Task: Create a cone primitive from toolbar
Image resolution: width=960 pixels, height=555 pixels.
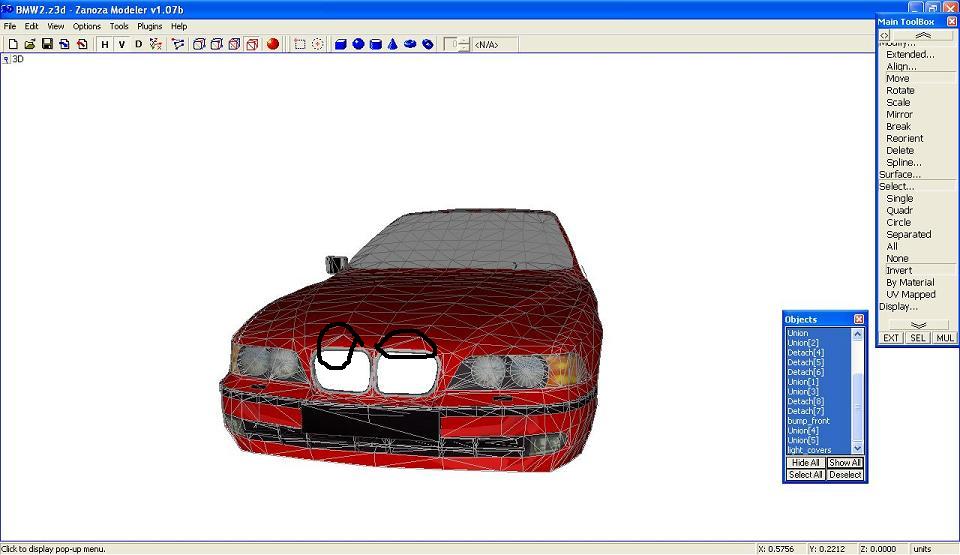Action: point(393,44)
